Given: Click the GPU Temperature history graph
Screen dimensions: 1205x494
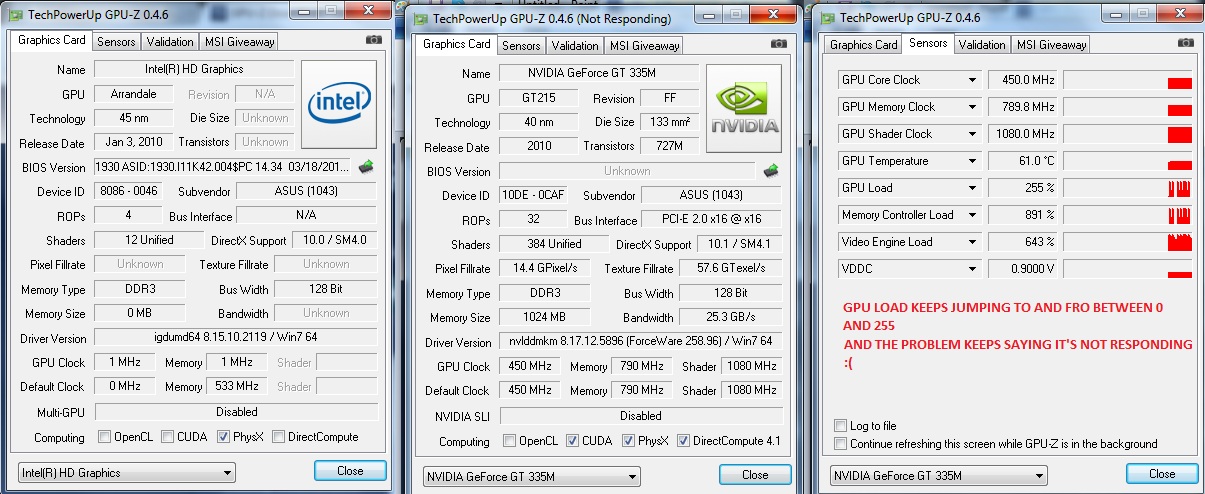Looking at the screenshot, I should point(1128,161).
